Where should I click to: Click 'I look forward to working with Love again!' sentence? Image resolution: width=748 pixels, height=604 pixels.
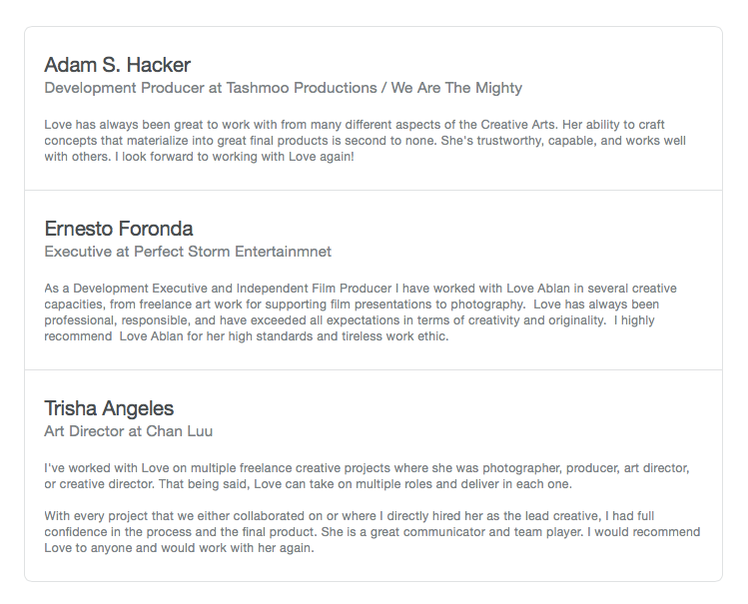[x=235, y=157]
